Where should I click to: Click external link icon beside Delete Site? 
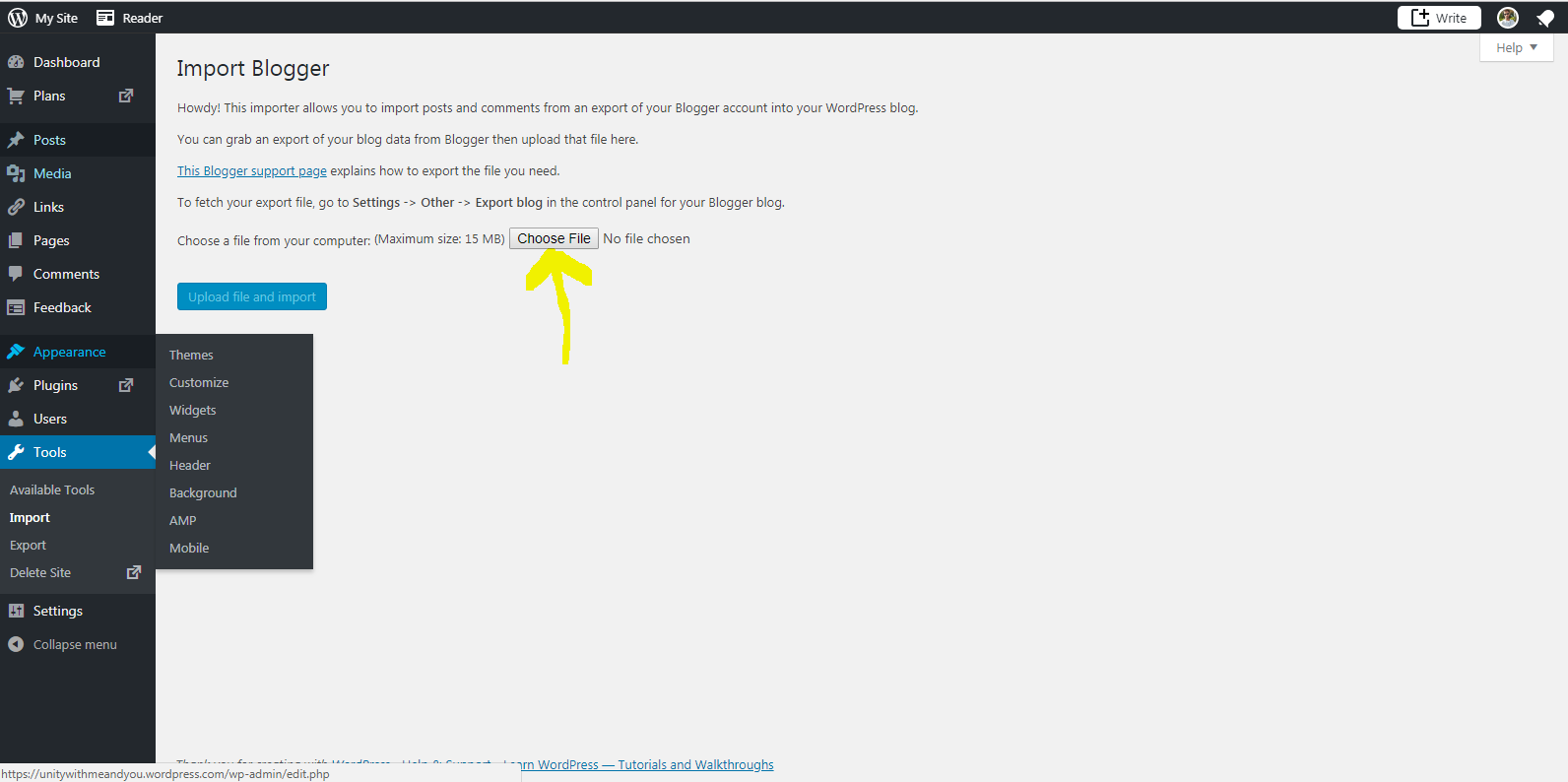134,572
